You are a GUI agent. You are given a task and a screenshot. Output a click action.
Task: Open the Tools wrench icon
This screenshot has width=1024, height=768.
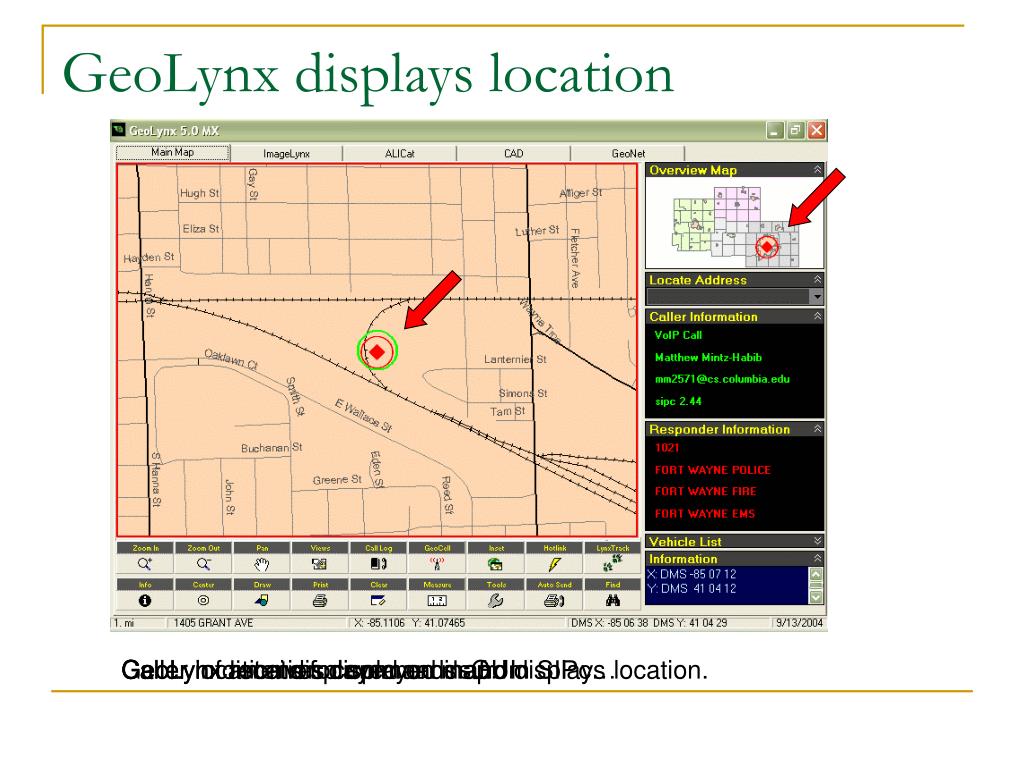496,600
